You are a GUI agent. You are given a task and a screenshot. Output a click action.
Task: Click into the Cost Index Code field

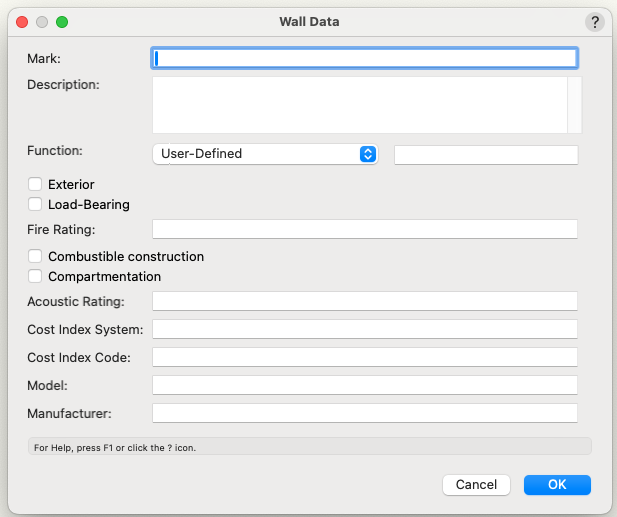tap(364, 357)
